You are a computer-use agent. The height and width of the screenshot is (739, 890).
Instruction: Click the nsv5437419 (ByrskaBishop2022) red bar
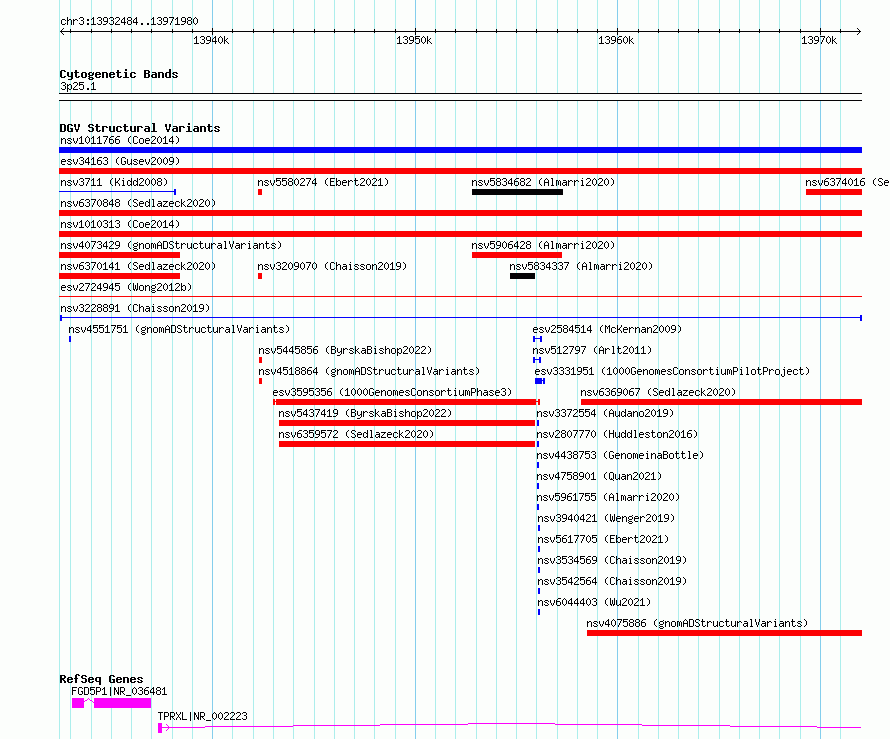click(406, 423)
